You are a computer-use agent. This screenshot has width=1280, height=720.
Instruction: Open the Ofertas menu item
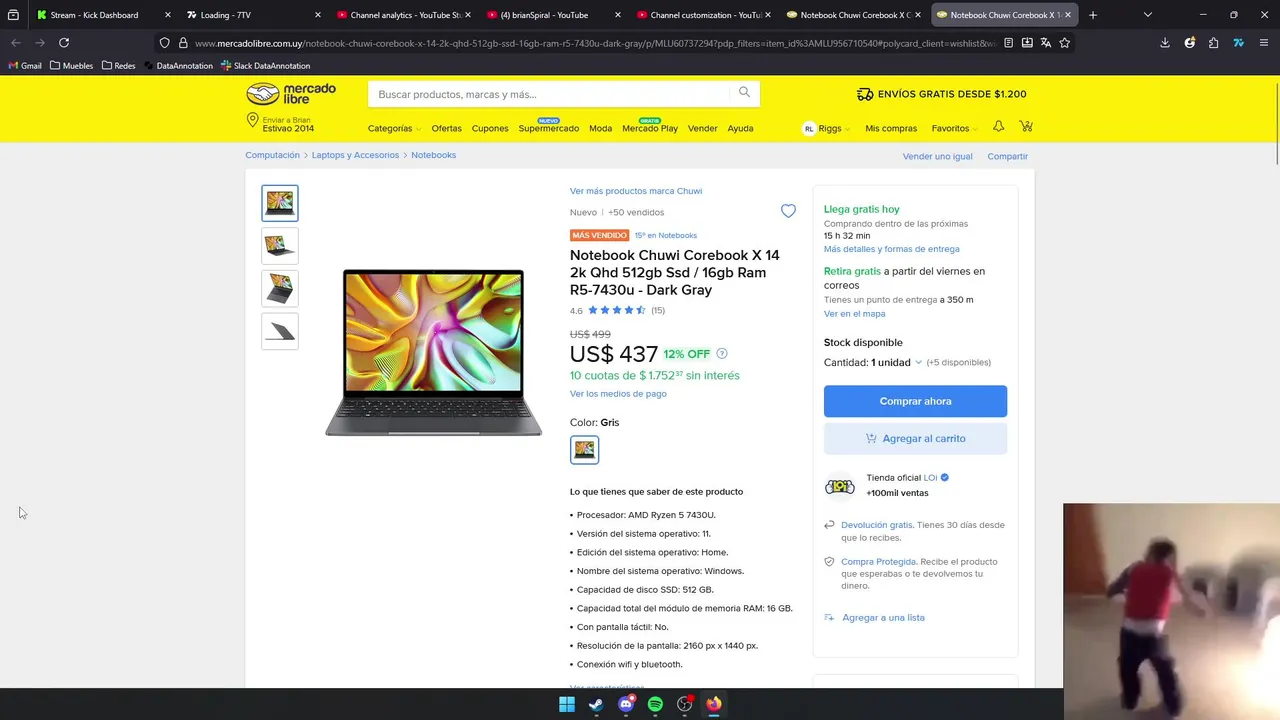pyautogui.click(x=446, y=128)
